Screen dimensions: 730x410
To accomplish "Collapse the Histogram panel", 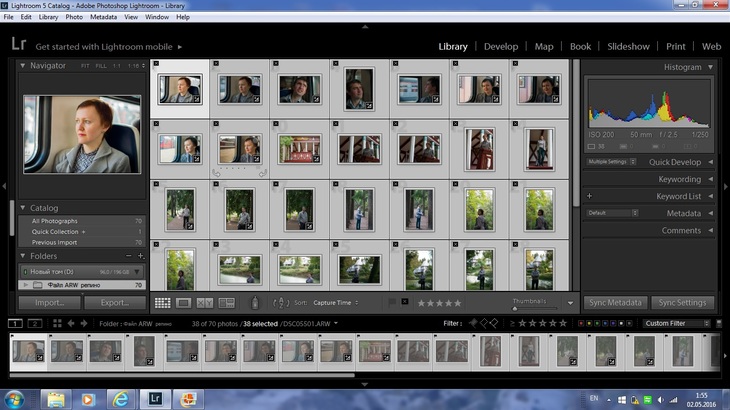I will [x=710, y=67].
